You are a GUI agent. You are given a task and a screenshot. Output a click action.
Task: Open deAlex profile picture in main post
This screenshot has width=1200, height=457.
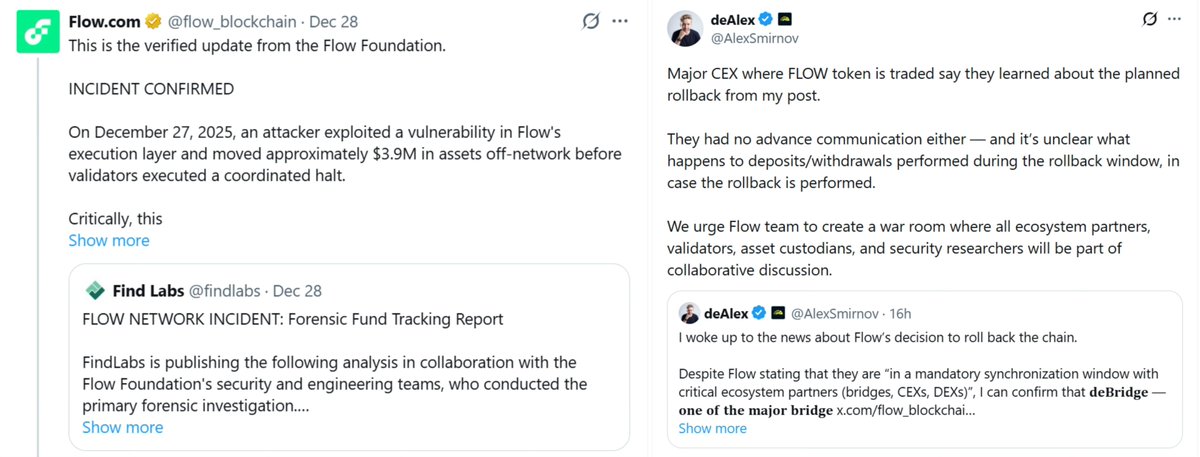coord(685,28)
